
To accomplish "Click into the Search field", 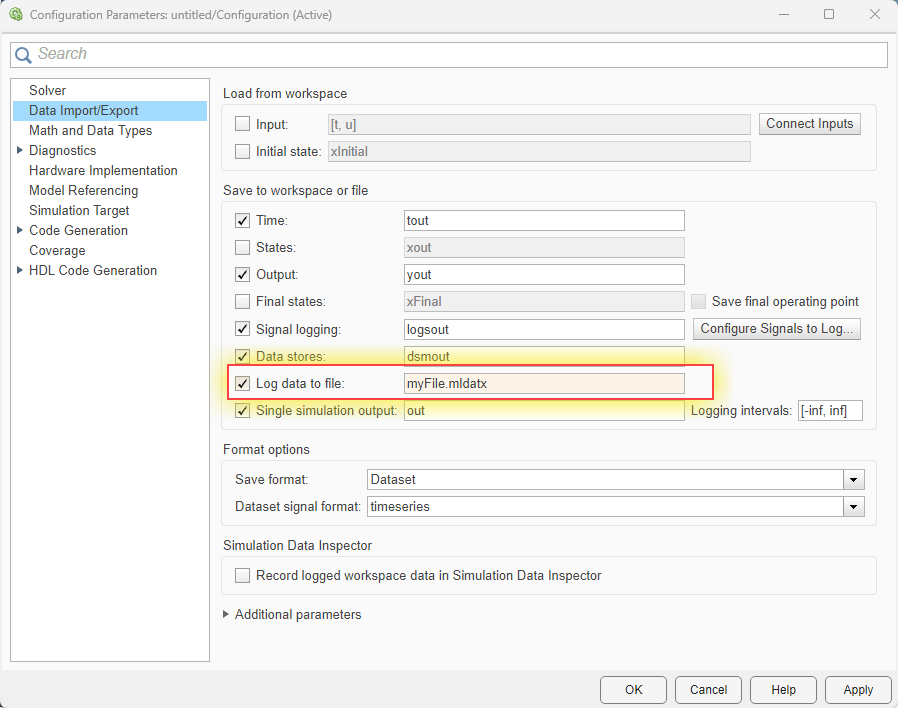I will 449,54.
